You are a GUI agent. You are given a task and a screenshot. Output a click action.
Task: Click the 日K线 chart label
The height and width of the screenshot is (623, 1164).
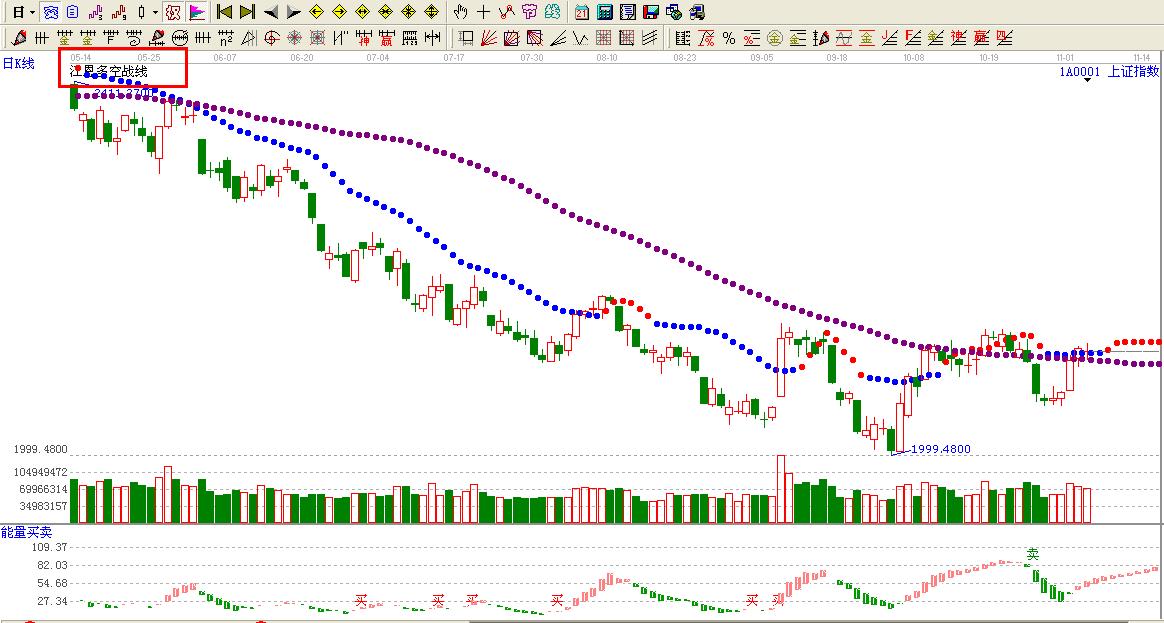(18, 64)
